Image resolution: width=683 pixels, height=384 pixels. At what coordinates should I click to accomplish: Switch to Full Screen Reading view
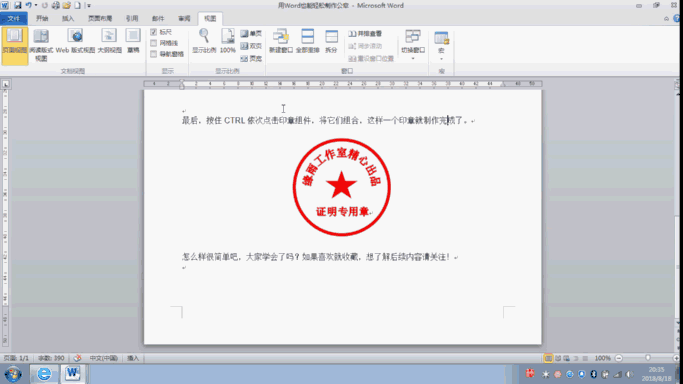tap(41, 45)
